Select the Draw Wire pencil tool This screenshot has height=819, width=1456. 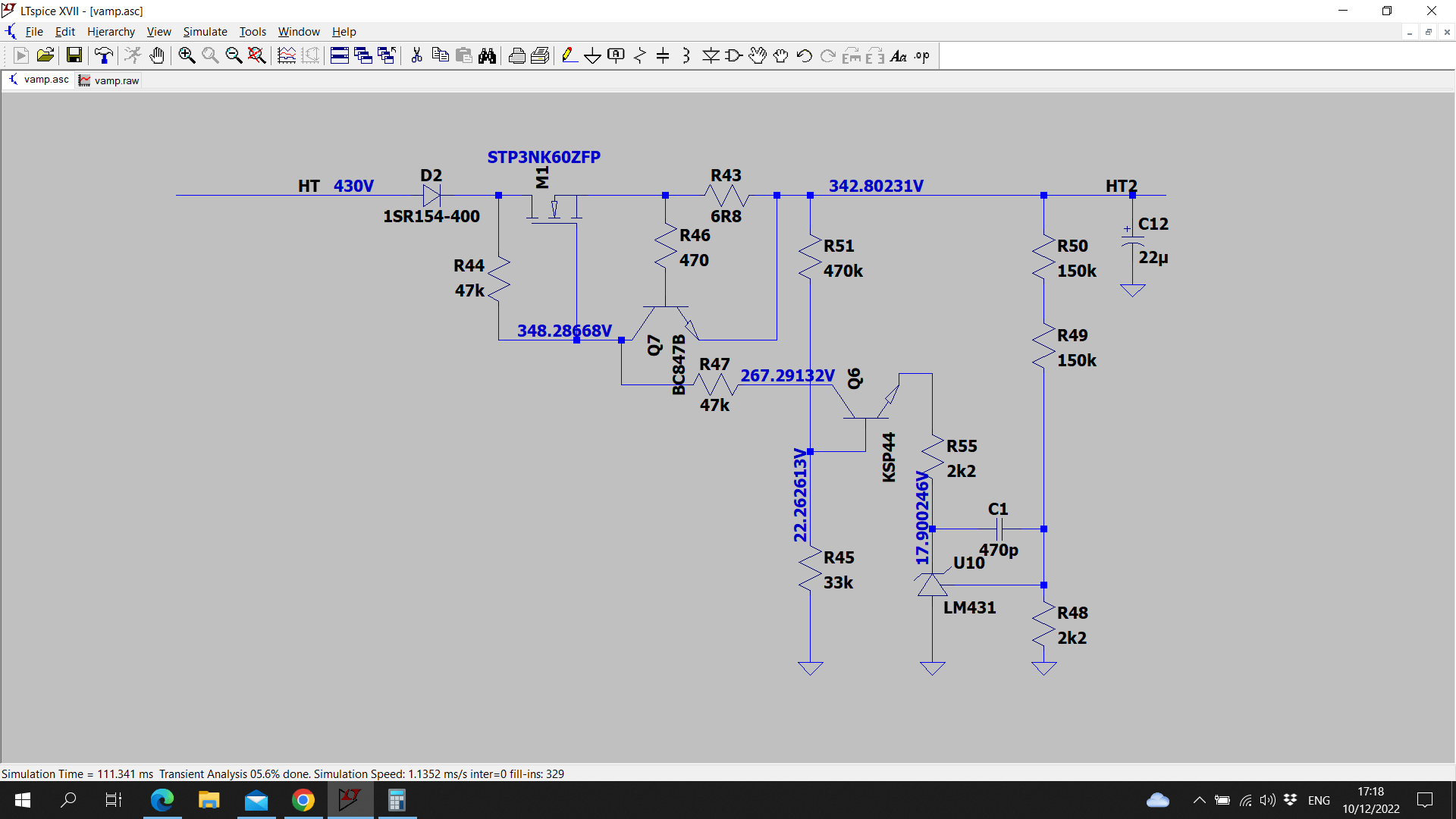pos(570,55)
